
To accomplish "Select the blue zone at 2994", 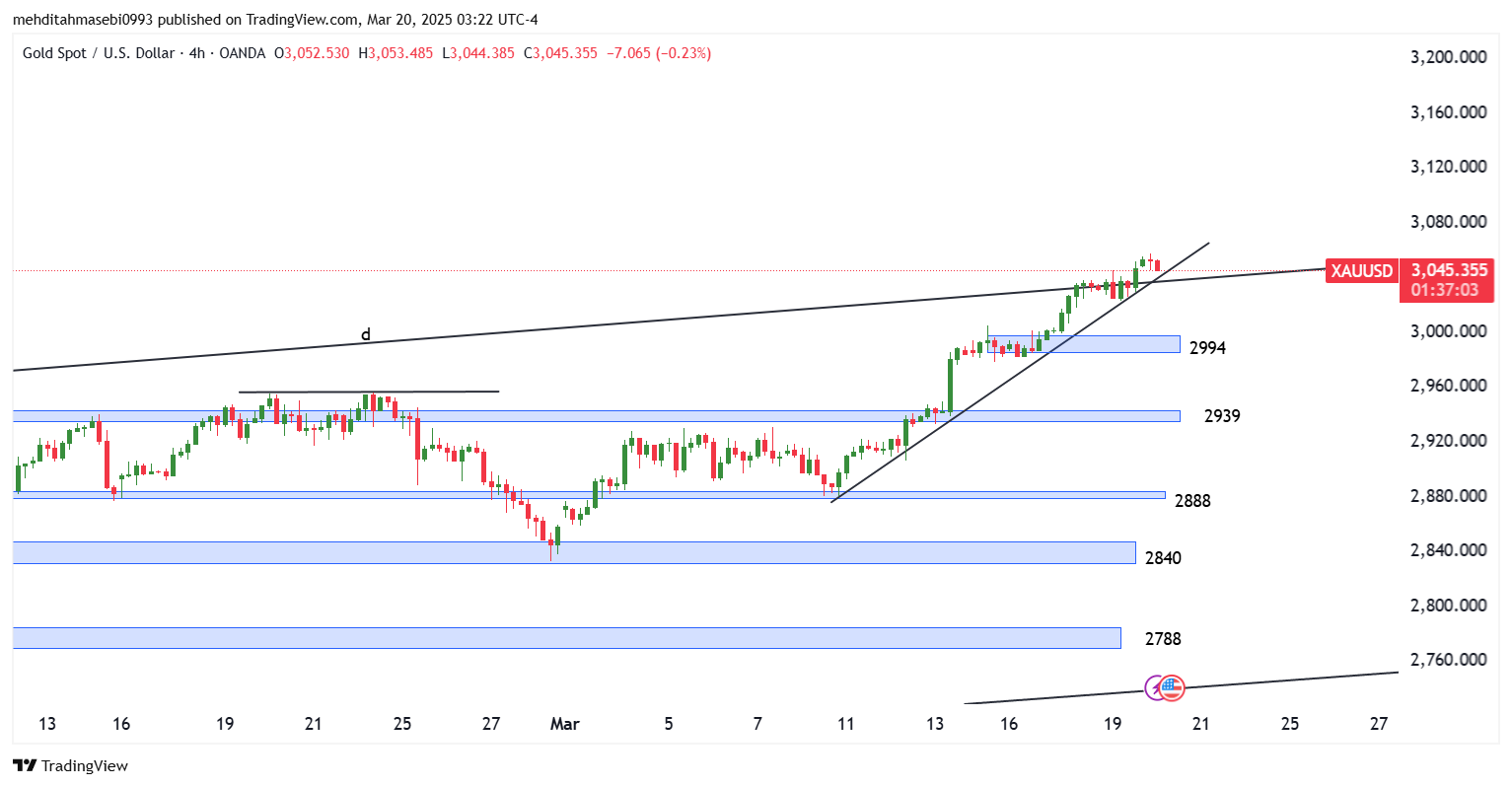I will [x=1083, y=344].
